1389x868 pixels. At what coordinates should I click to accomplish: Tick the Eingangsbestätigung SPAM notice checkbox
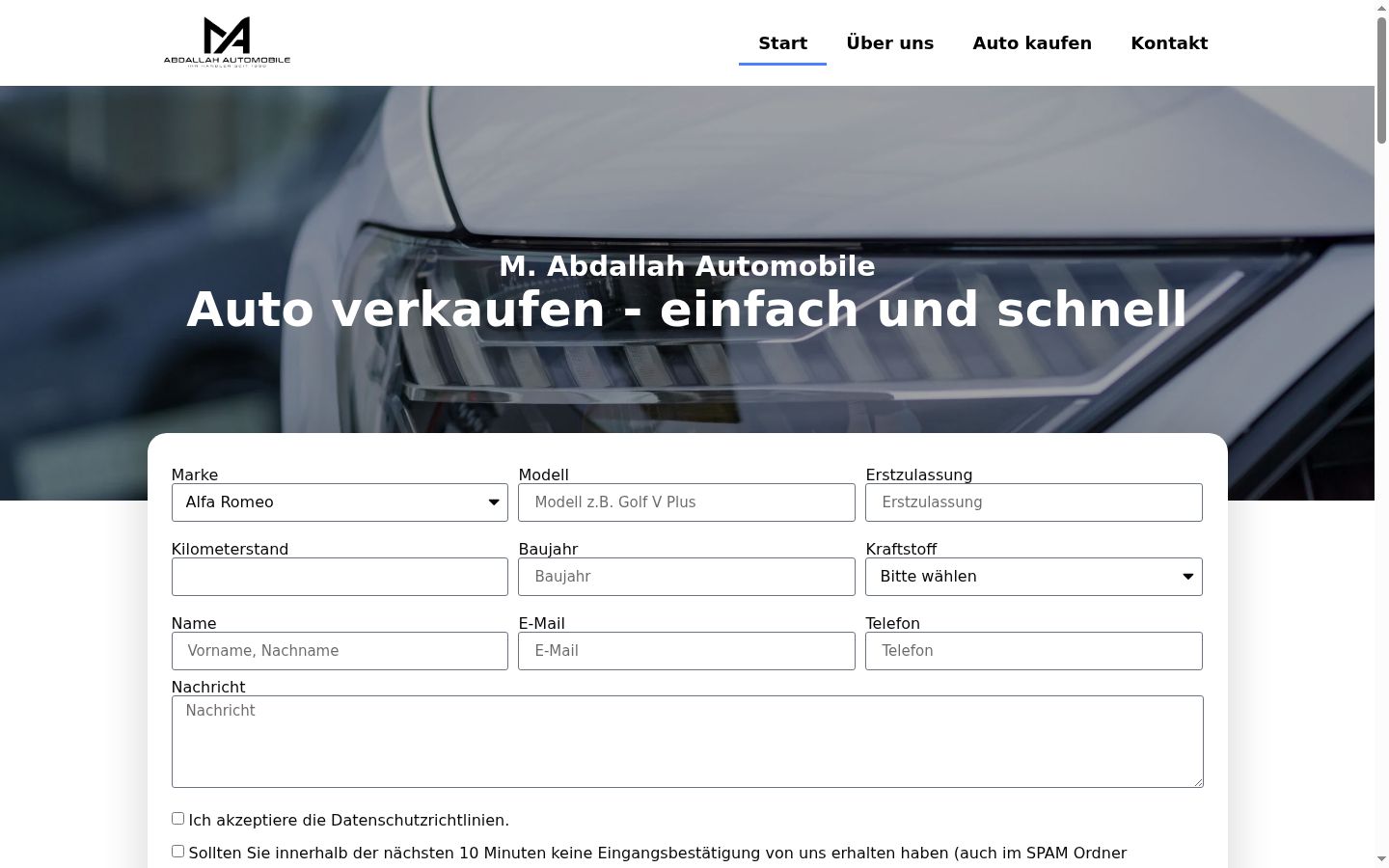pyautogui.click(x=177, y=852)
